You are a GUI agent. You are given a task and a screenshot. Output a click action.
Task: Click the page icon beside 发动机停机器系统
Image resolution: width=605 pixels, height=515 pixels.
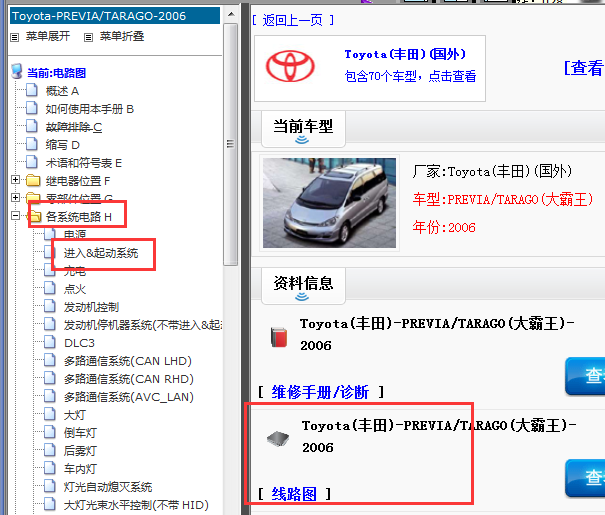pyautogui.click(x=49, y=324)
